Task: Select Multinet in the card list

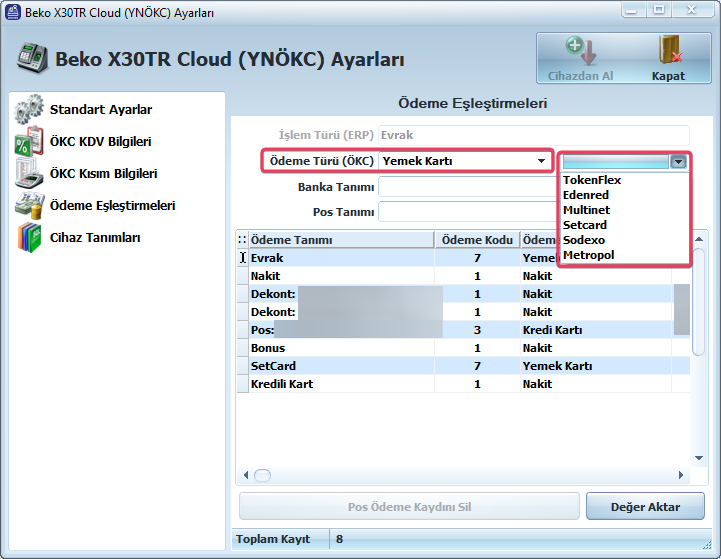Action: (x=586, y=210)
